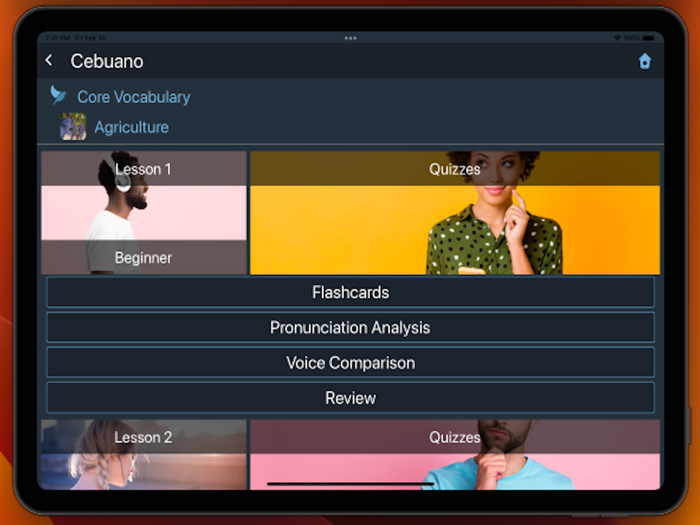
Task: Open the Voice Comparison button
Action: point(350,362)
